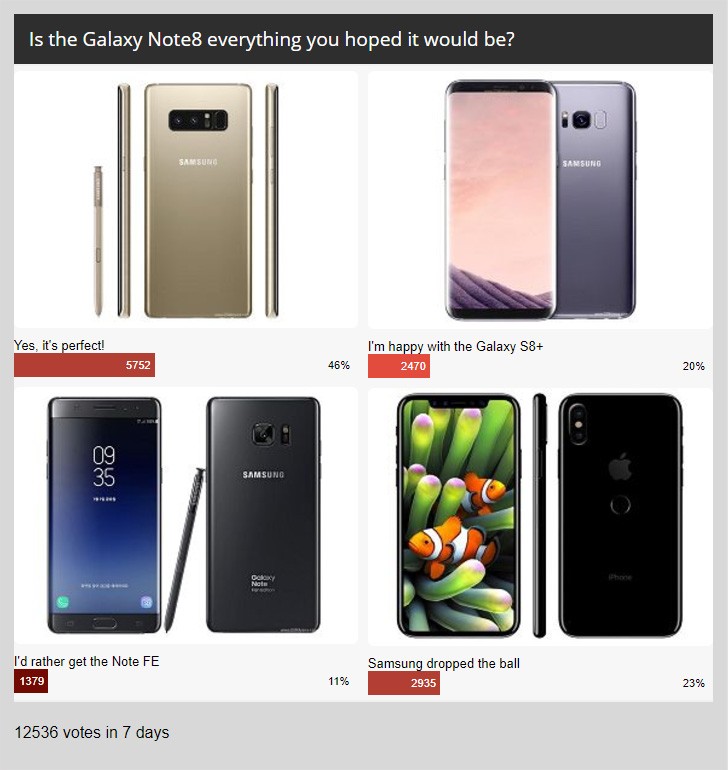Click the dark red bar showing 1379 votes
Screen dimensions: 728x770
[x=31, y=681]
